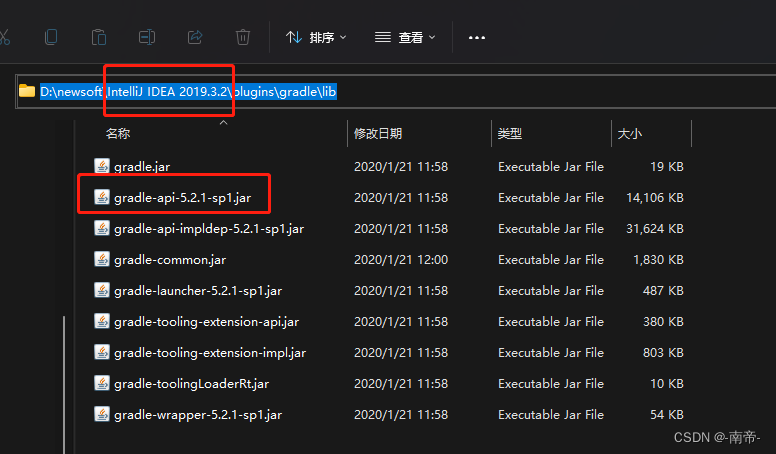Click the sort direction arrow above 名称
This screenshot has width=776, height=454.
click(x=224, y=122)
